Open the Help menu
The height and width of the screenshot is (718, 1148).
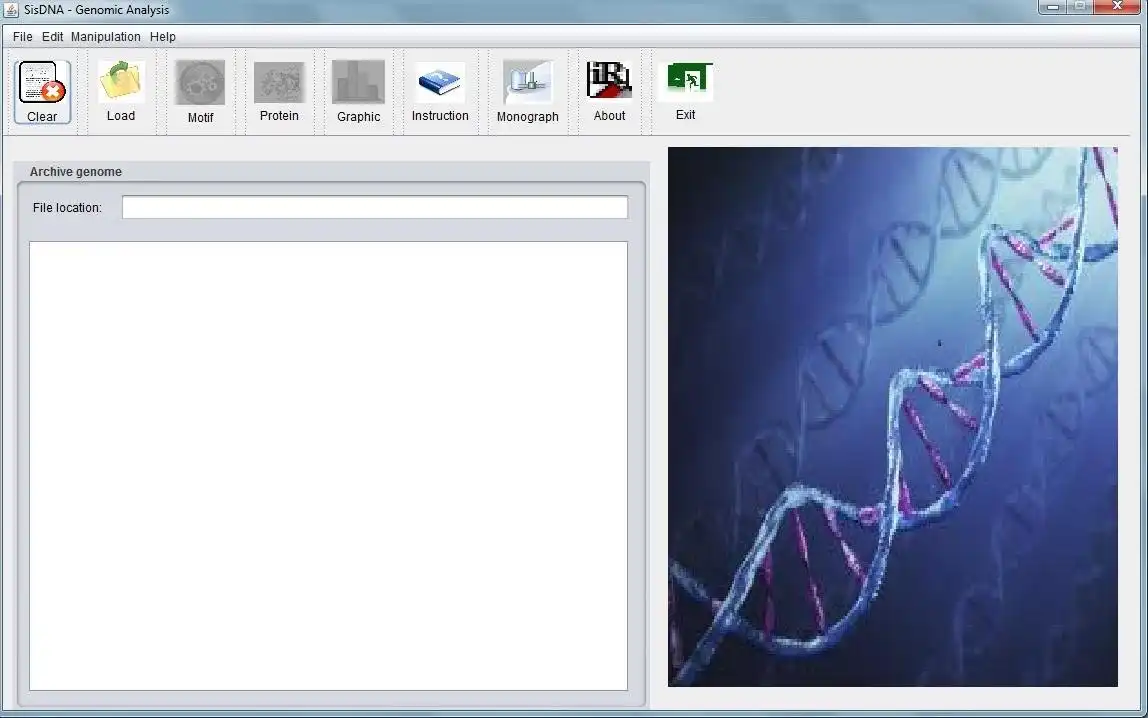[162, 36]
